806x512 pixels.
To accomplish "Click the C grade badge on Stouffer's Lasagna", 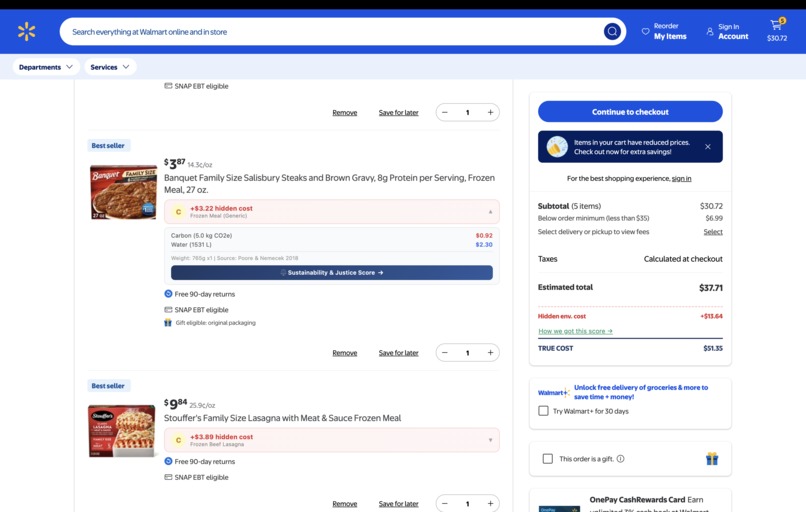I will [178, 440].
